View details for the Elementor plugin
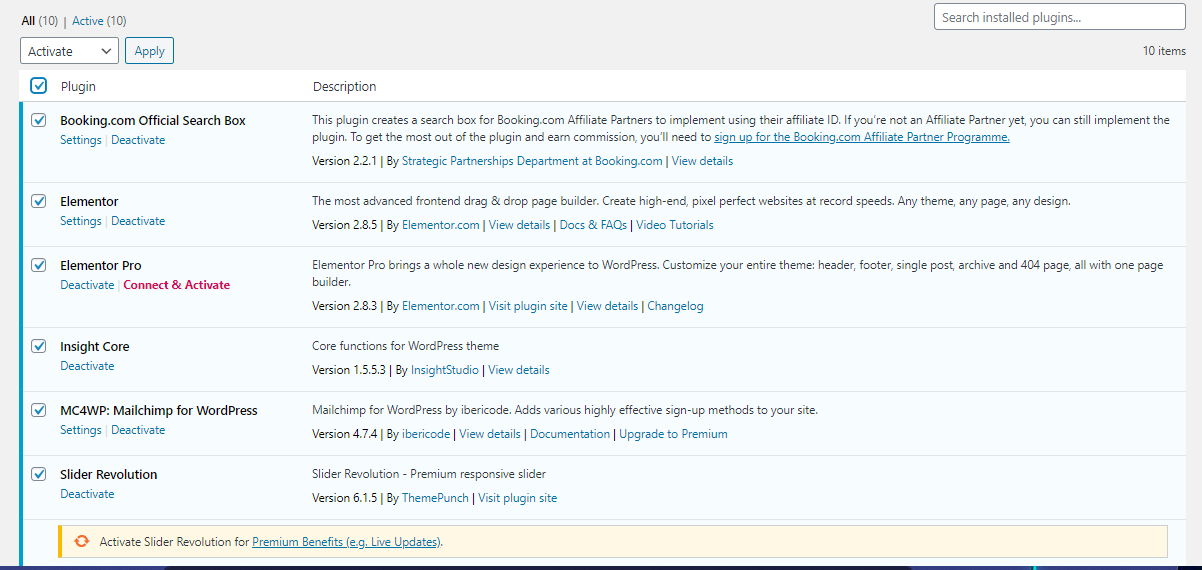Screen dimensions: 1202x570 click(519, 225)
